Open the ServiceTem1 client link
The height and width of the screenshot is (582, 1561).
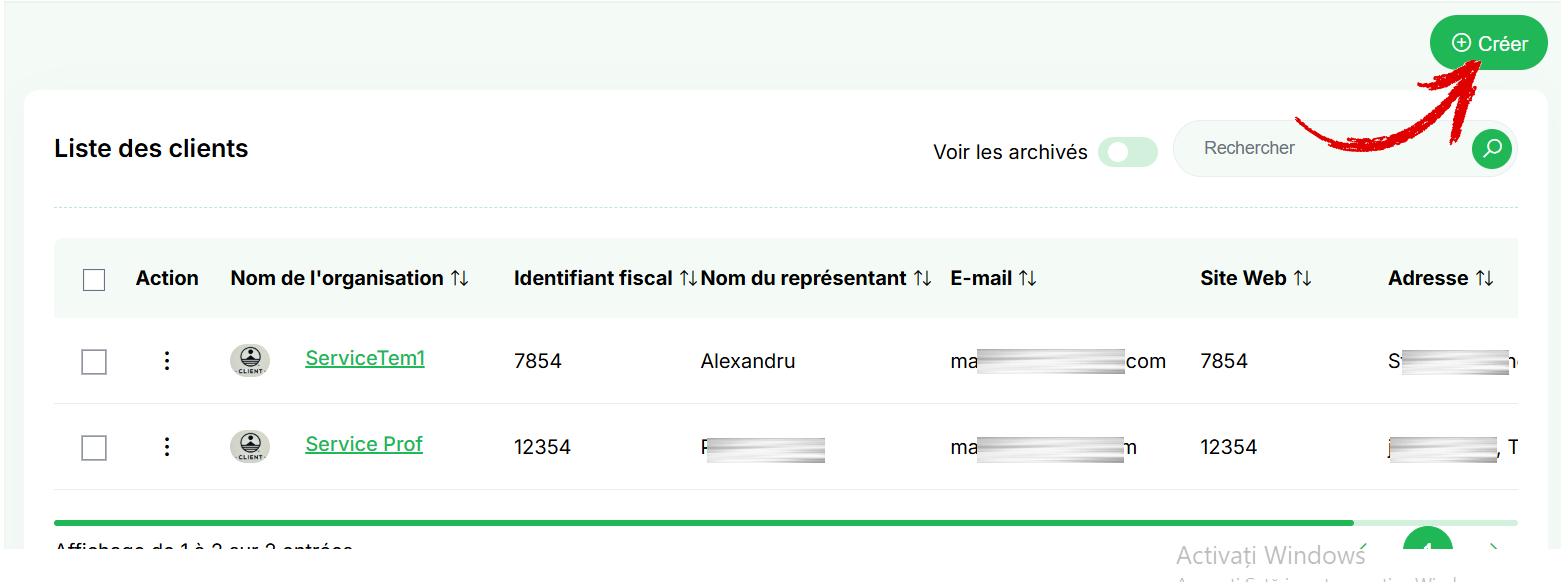[x=365, y=358]
